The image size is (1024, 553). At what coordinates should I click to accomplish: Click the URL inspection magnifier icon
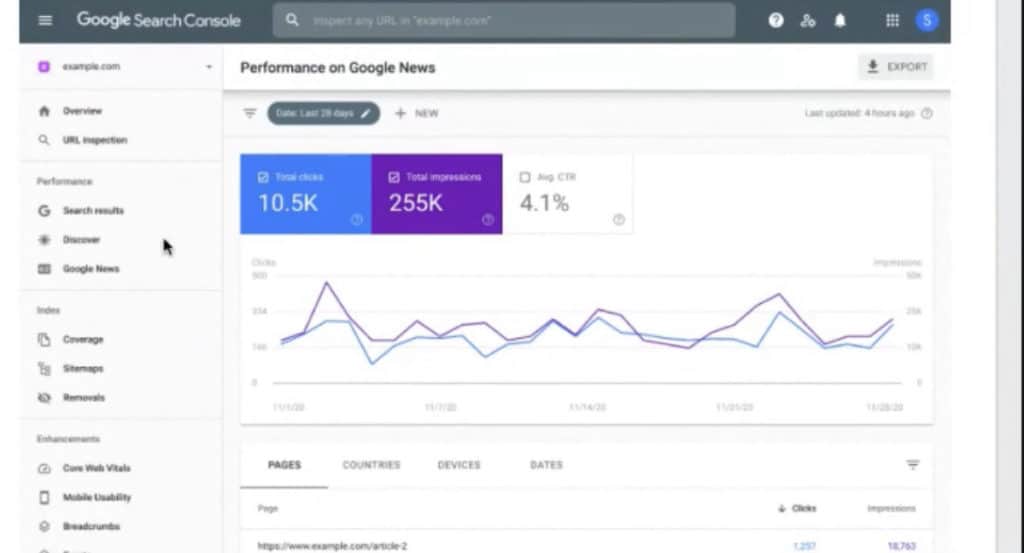click(44, 140)
